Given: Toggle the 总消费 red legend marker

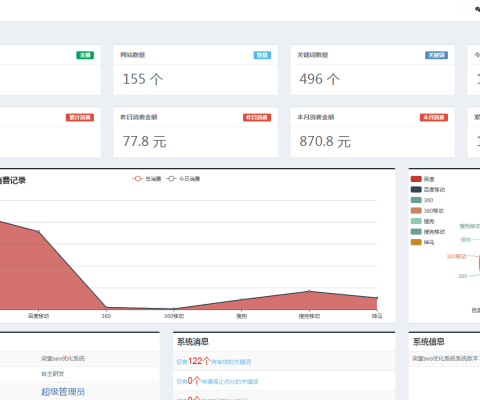Looking at the screenshot, I should [137, 179].
